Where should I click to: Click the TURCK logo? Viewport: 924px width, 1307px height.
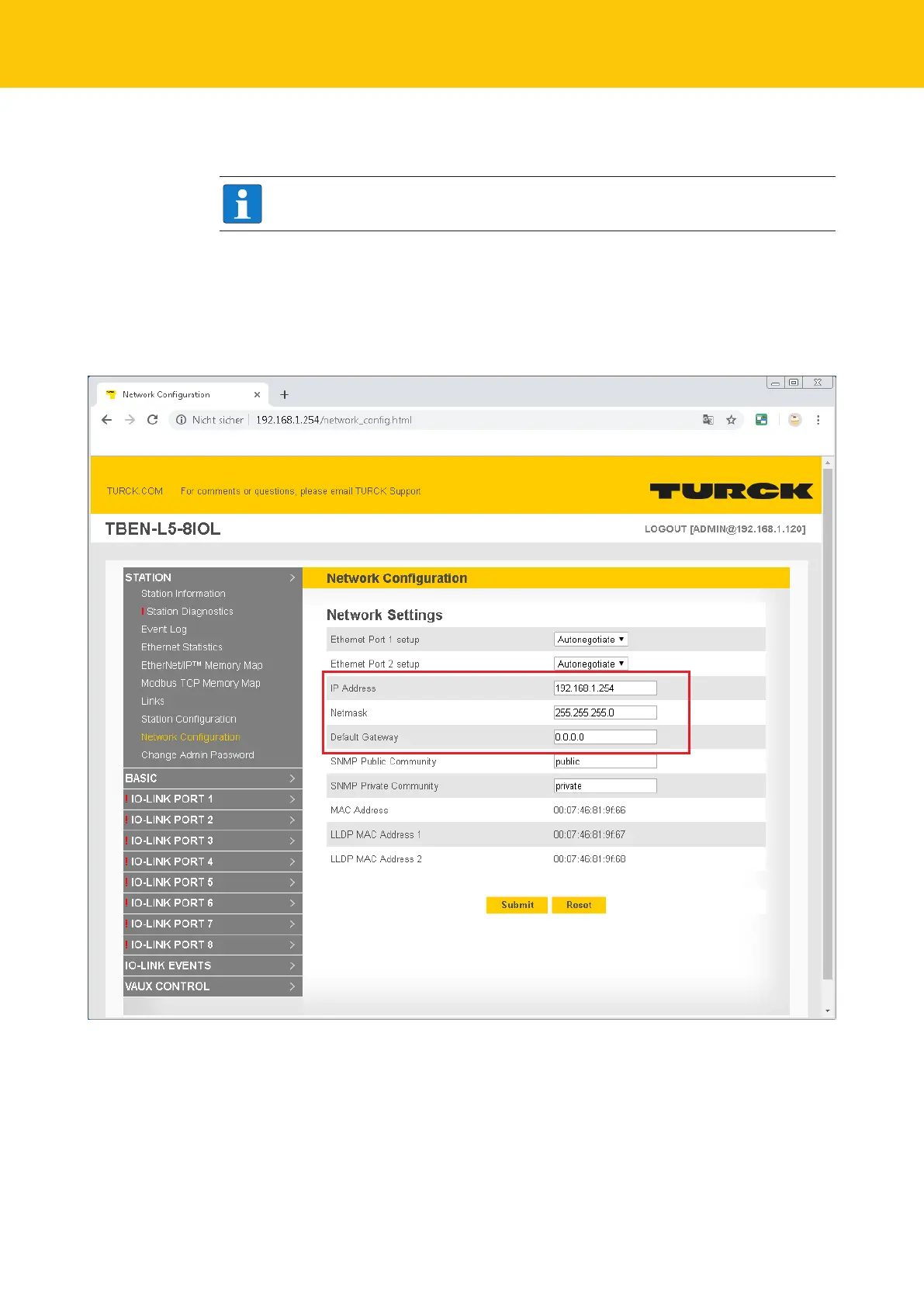731,491
